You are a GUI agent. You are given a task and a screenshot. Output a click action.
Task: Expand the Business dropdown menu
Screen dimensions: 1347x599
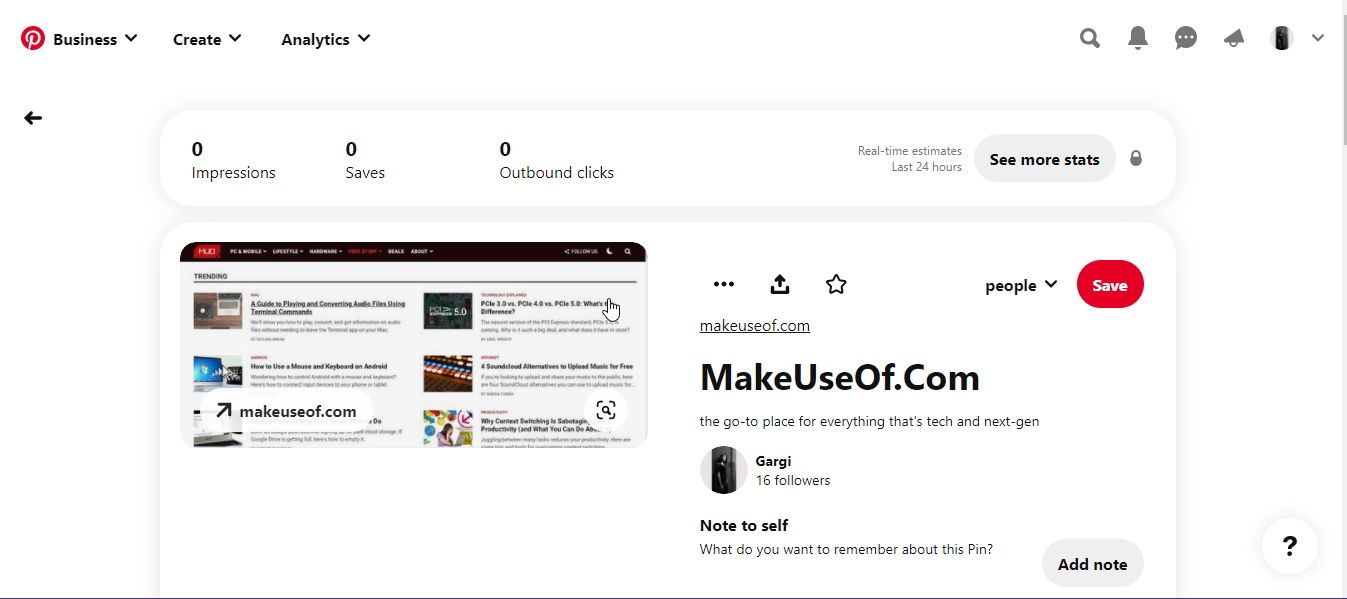click(95, 39)
